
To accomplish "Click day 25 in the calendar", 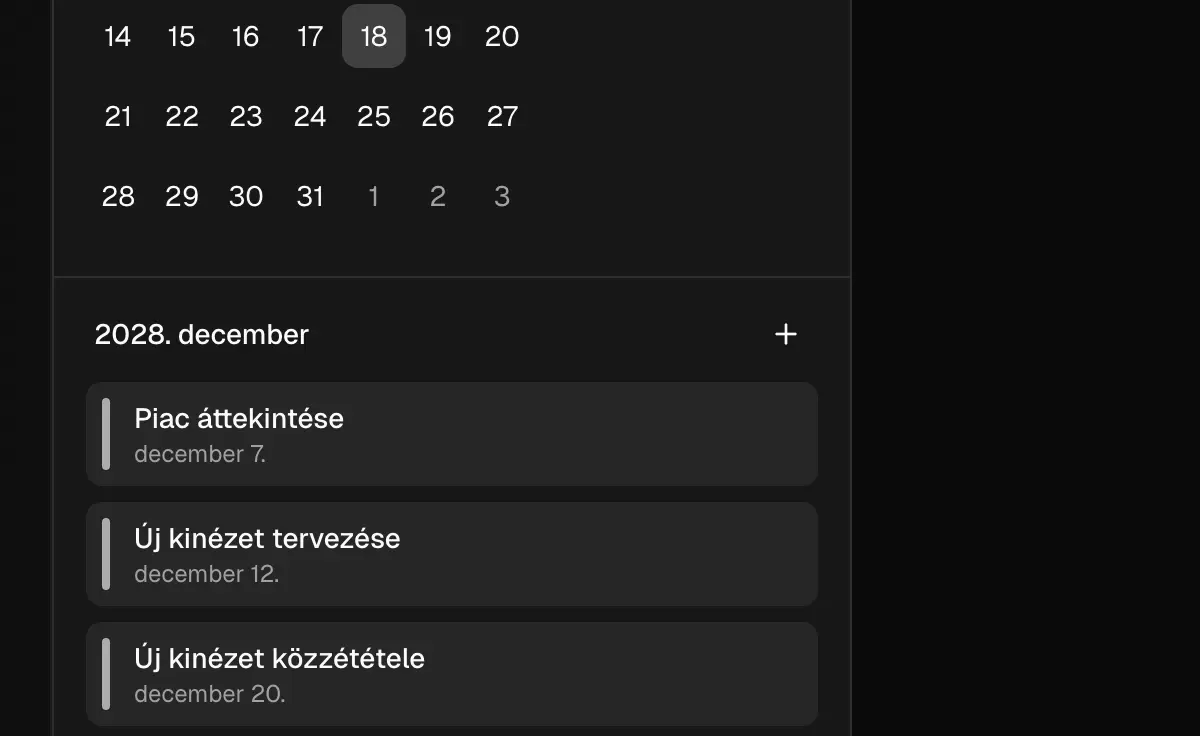I will pyautogui.click(x=374, y=116).
